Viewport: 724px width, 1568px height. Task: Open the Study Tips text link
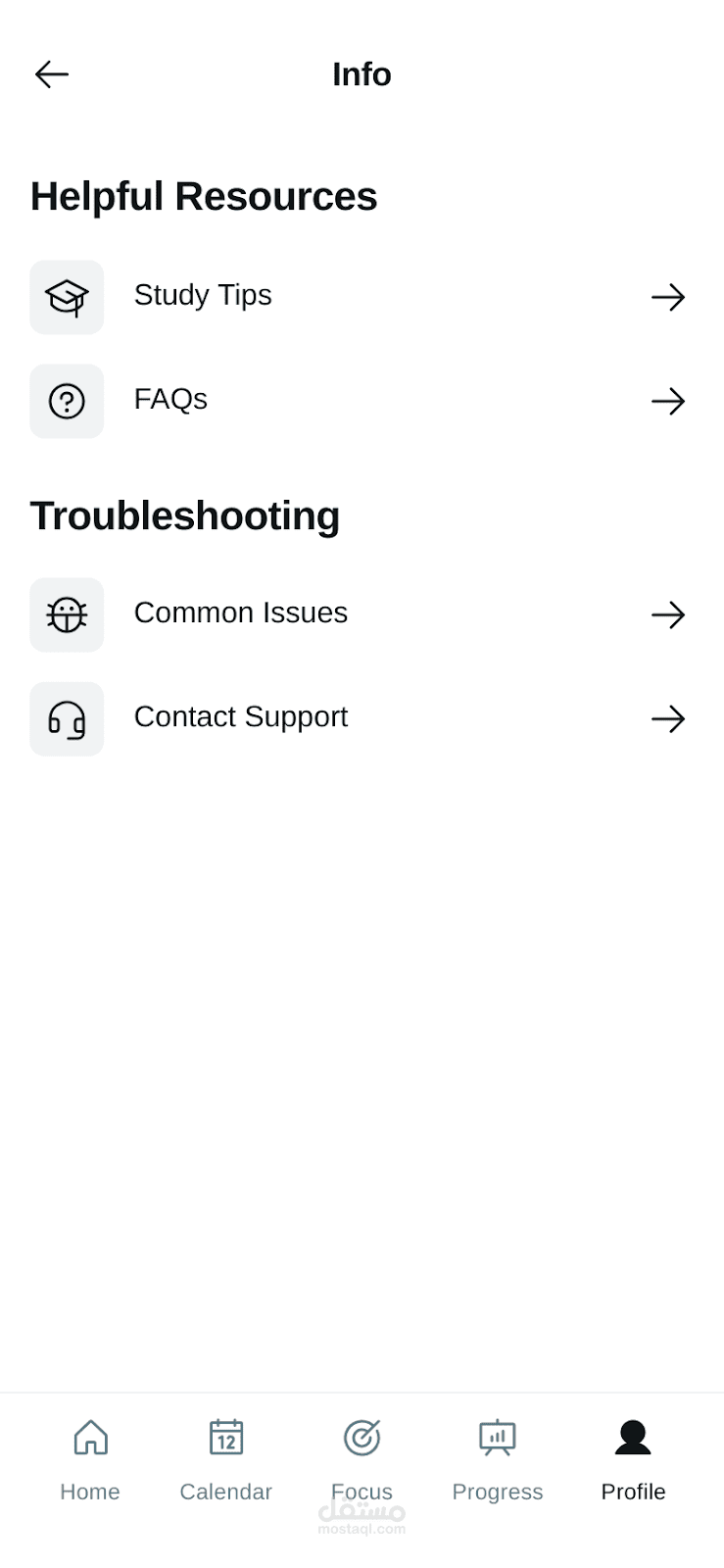click(203, 295)
